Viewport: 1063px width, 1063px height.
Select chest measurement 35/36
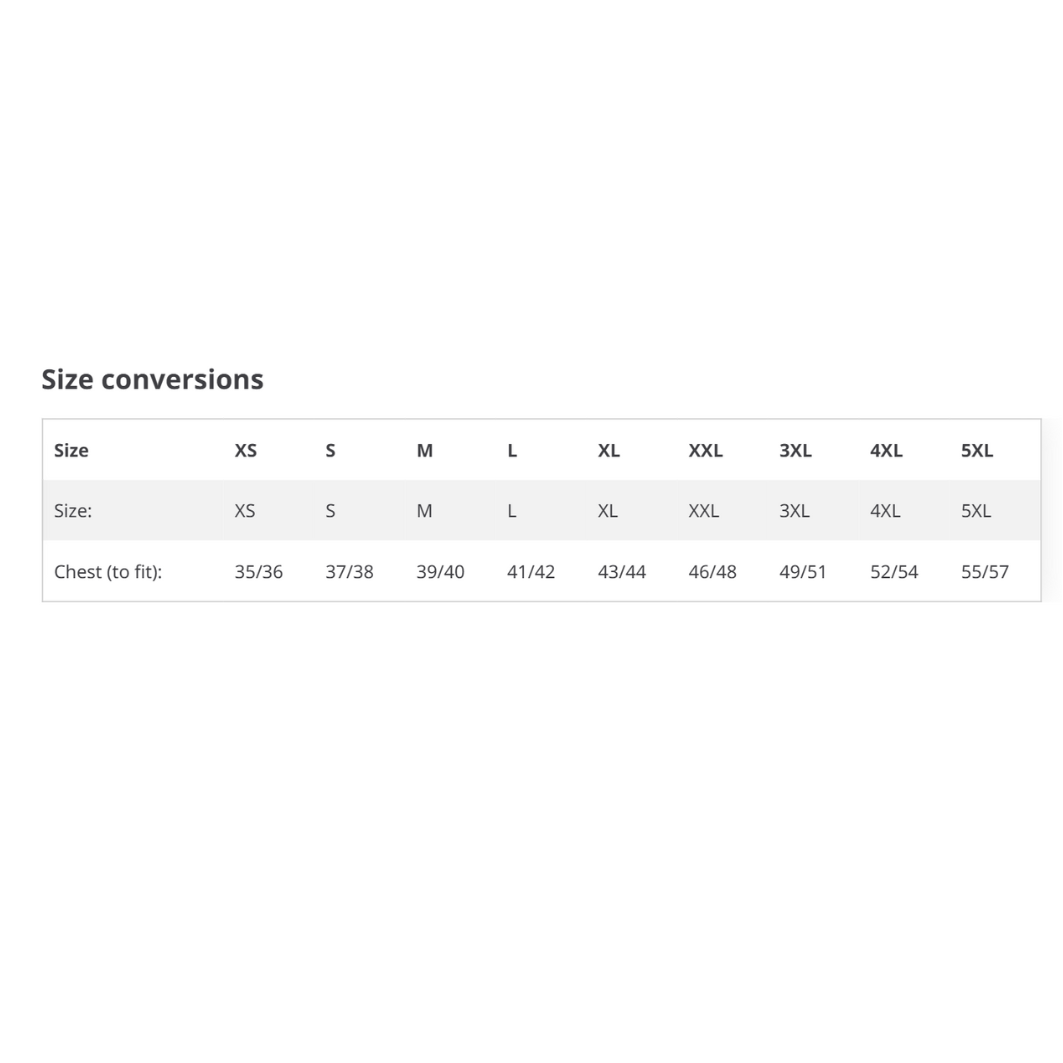(259, 572)
